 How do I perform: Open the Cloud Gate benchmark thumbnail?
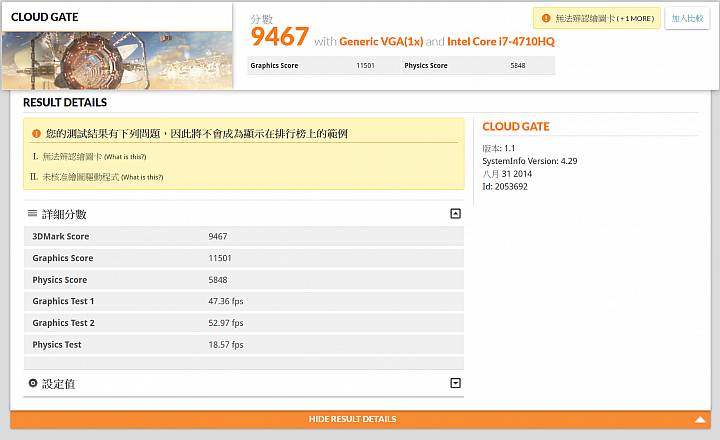[x=117, y=60]
